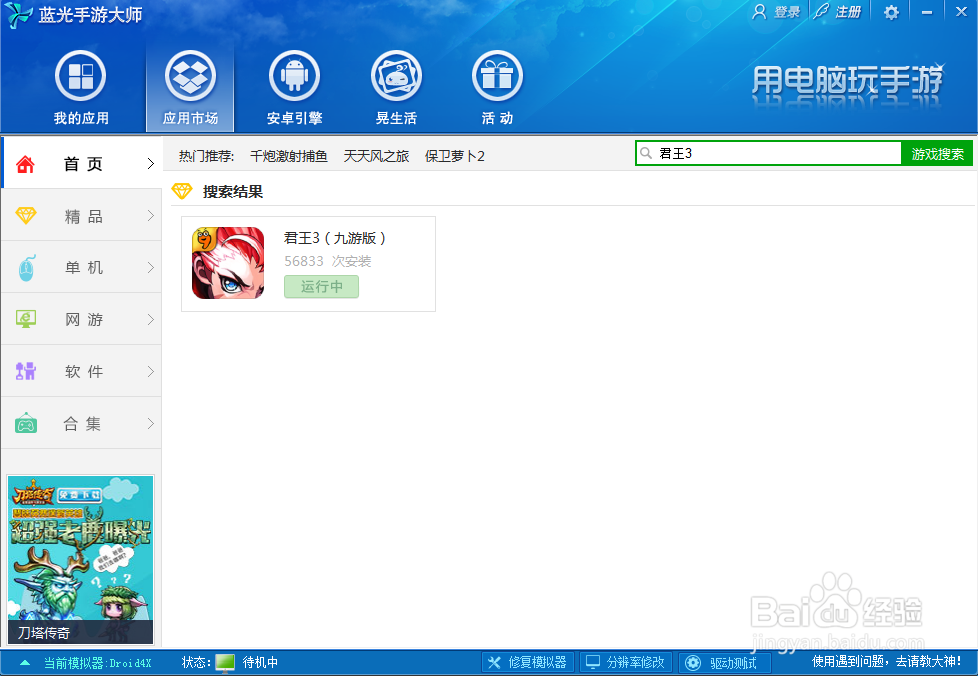Click the 分辨率修改 button label
The width and height of the screenshot is (978, 676).
pyautogui.click(x=636, y=662)
